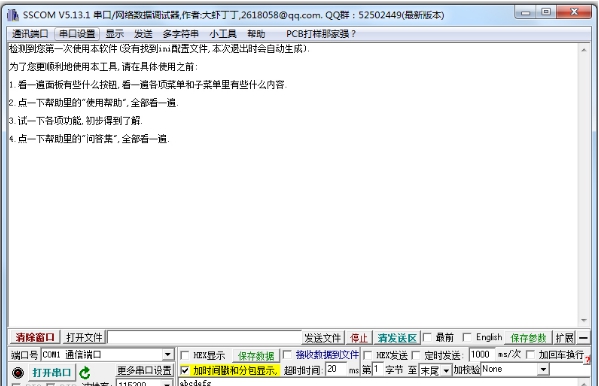Expand the 115200 baud rate dropdown
Image resolution: width=599 pixels, height=386 pixels.
[168, 384]
